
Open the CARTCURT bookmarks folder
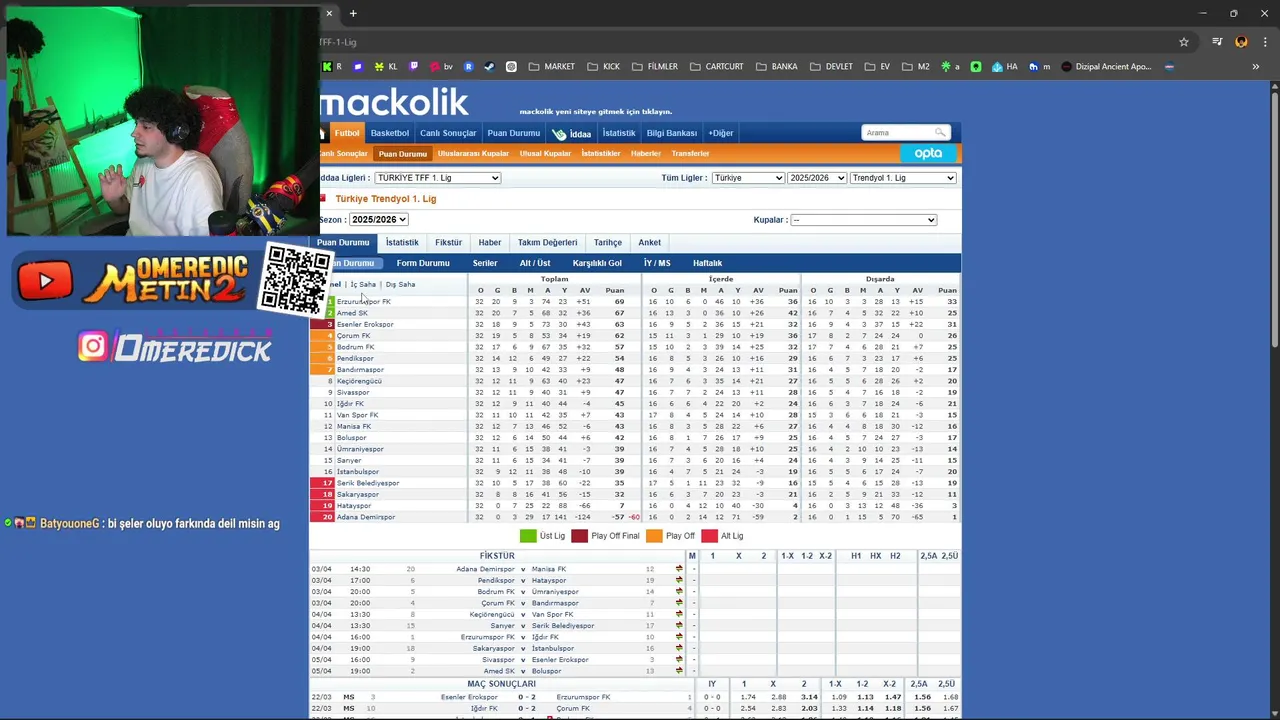716,67
